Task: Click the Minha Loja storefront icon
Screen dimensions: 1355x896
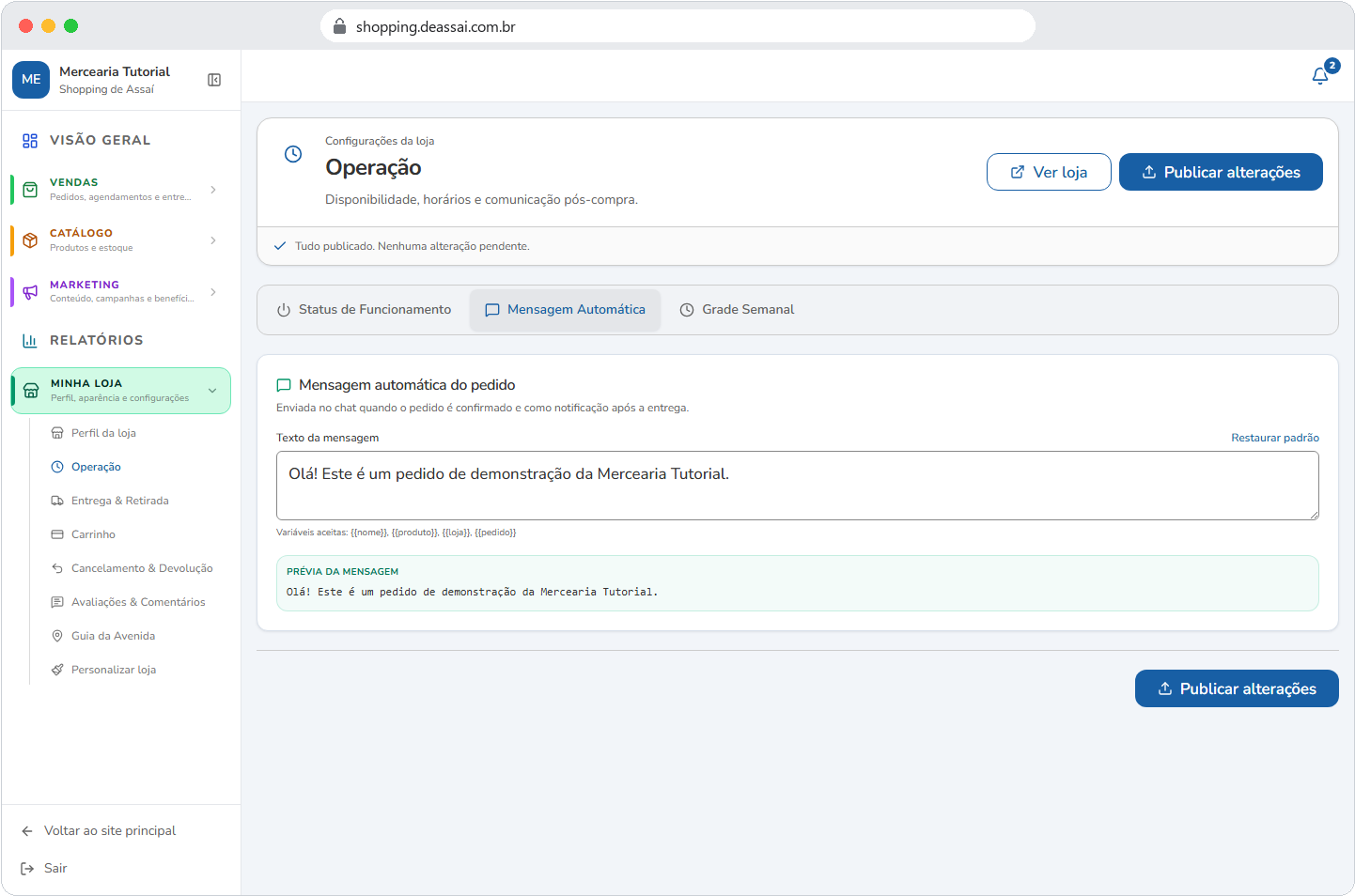Action: [31, 391]
